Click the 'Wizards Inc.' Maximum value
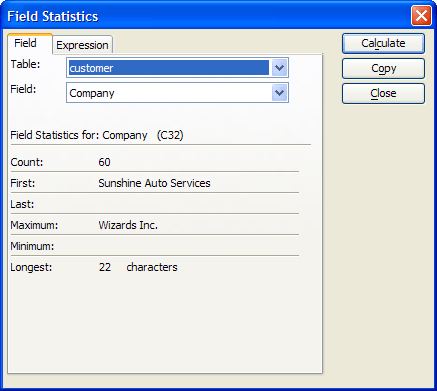Screen dimensions: 437x391 pyautogui.click(x=128, y=225)
